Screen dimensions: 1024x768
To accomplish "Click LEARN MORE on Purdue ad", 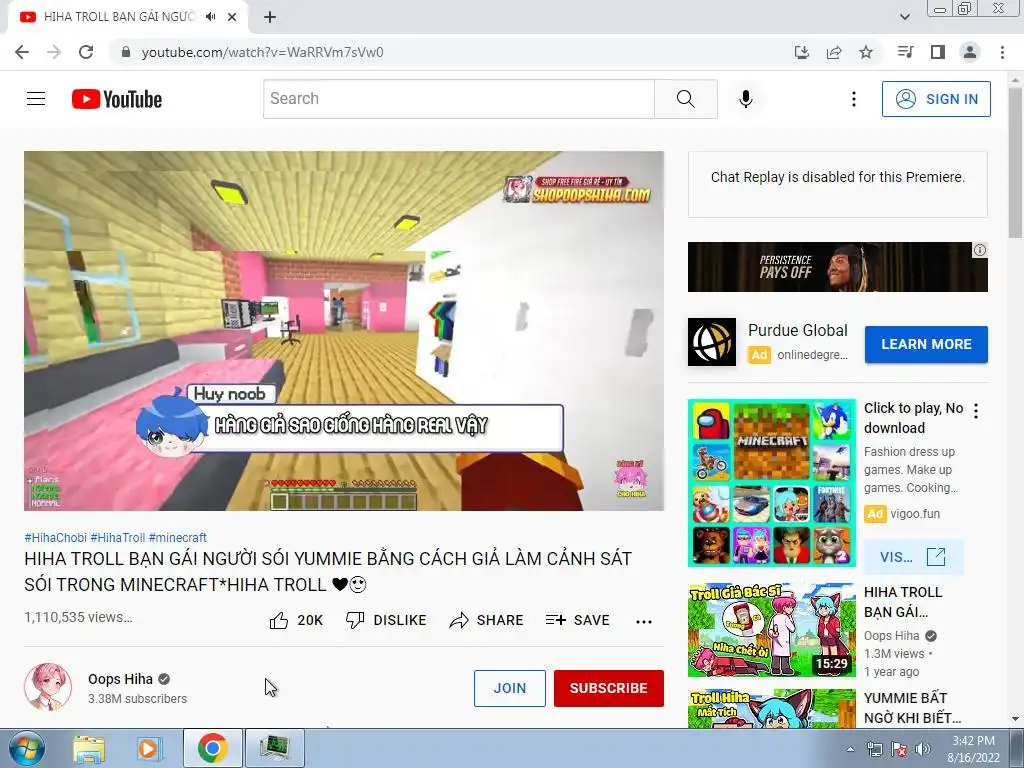I will click(x=926, y=344).
